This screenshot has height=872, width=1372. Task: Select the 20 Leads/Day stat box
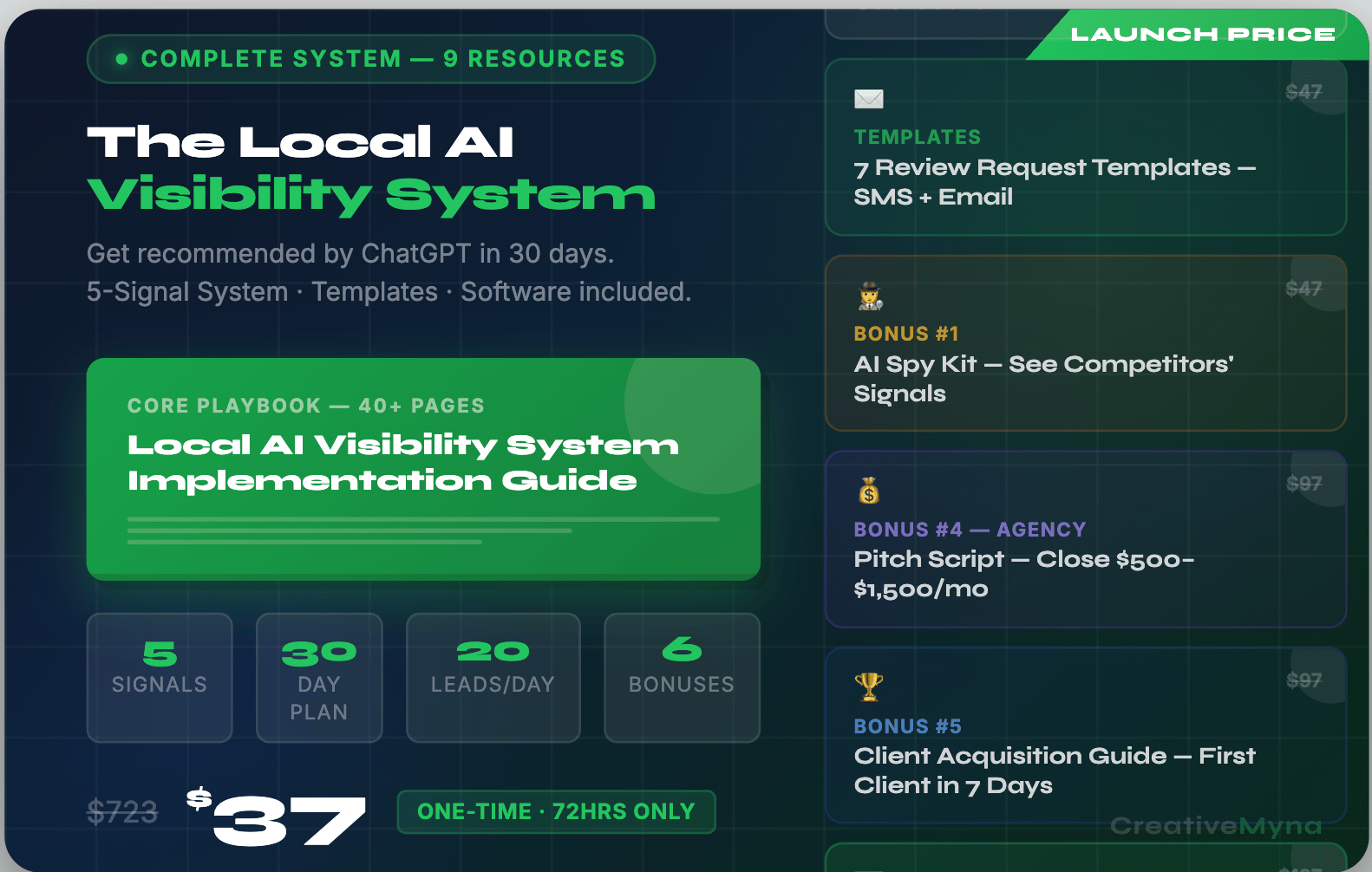493,678
